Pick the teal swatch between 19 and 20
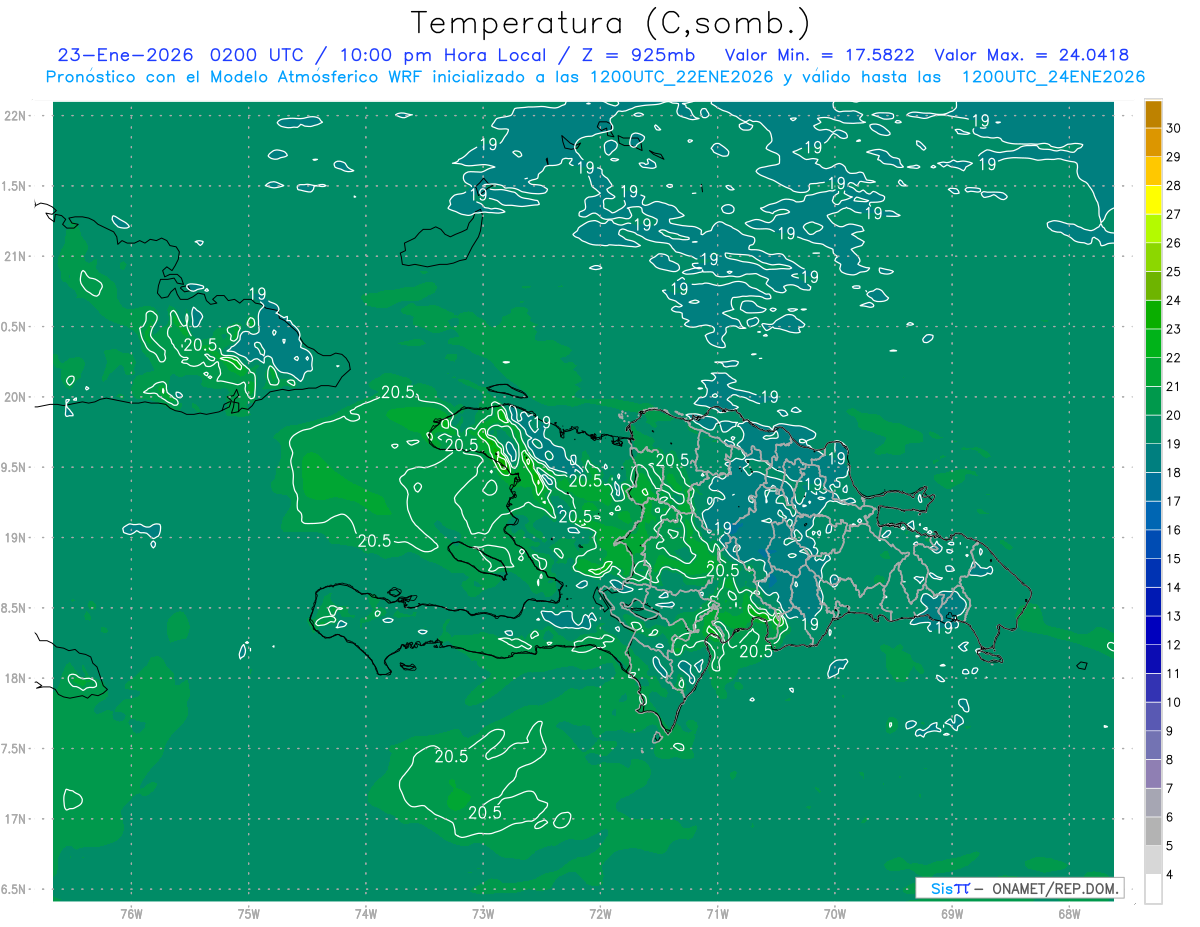Viewport: 1200px width, 927px height. [x=1153, y=430]
